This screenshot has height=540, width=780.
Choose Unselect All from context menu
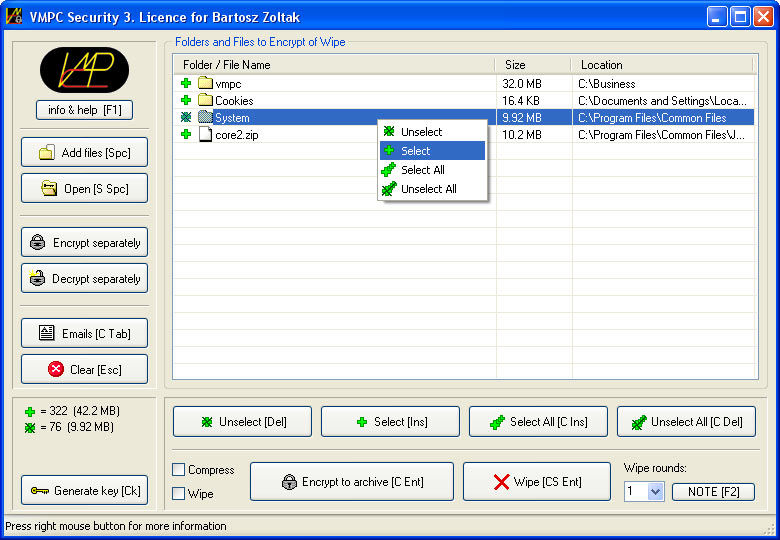(x=432, y=189)
